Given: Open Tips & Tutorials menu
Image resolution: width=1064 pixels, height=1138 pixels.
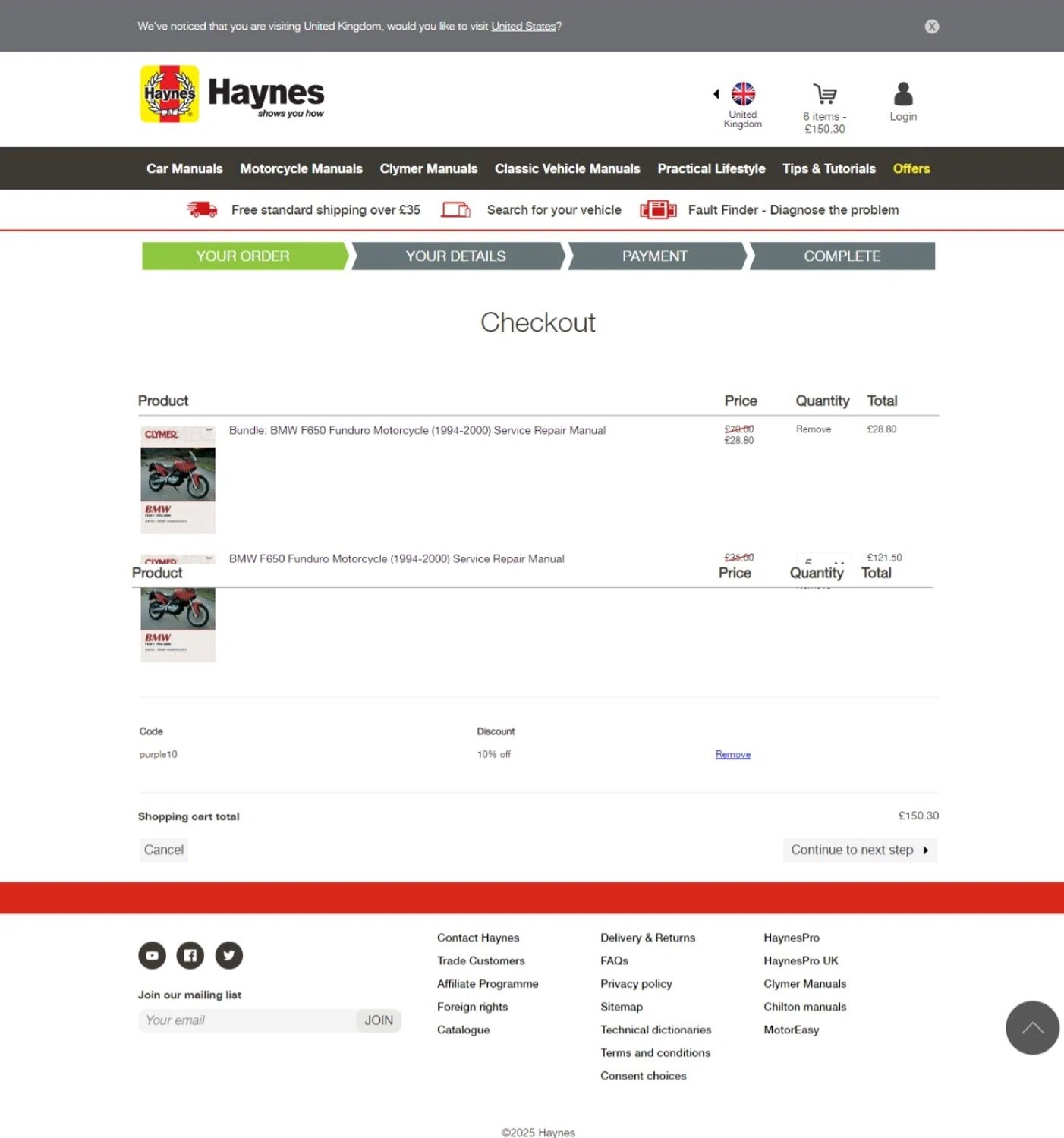Looking at the screenshot, I should [829, 168].
